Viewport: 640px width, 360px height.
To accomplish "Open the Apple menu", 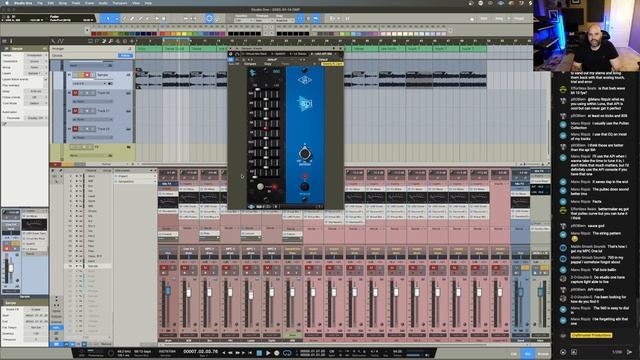I will coord(7,3).
